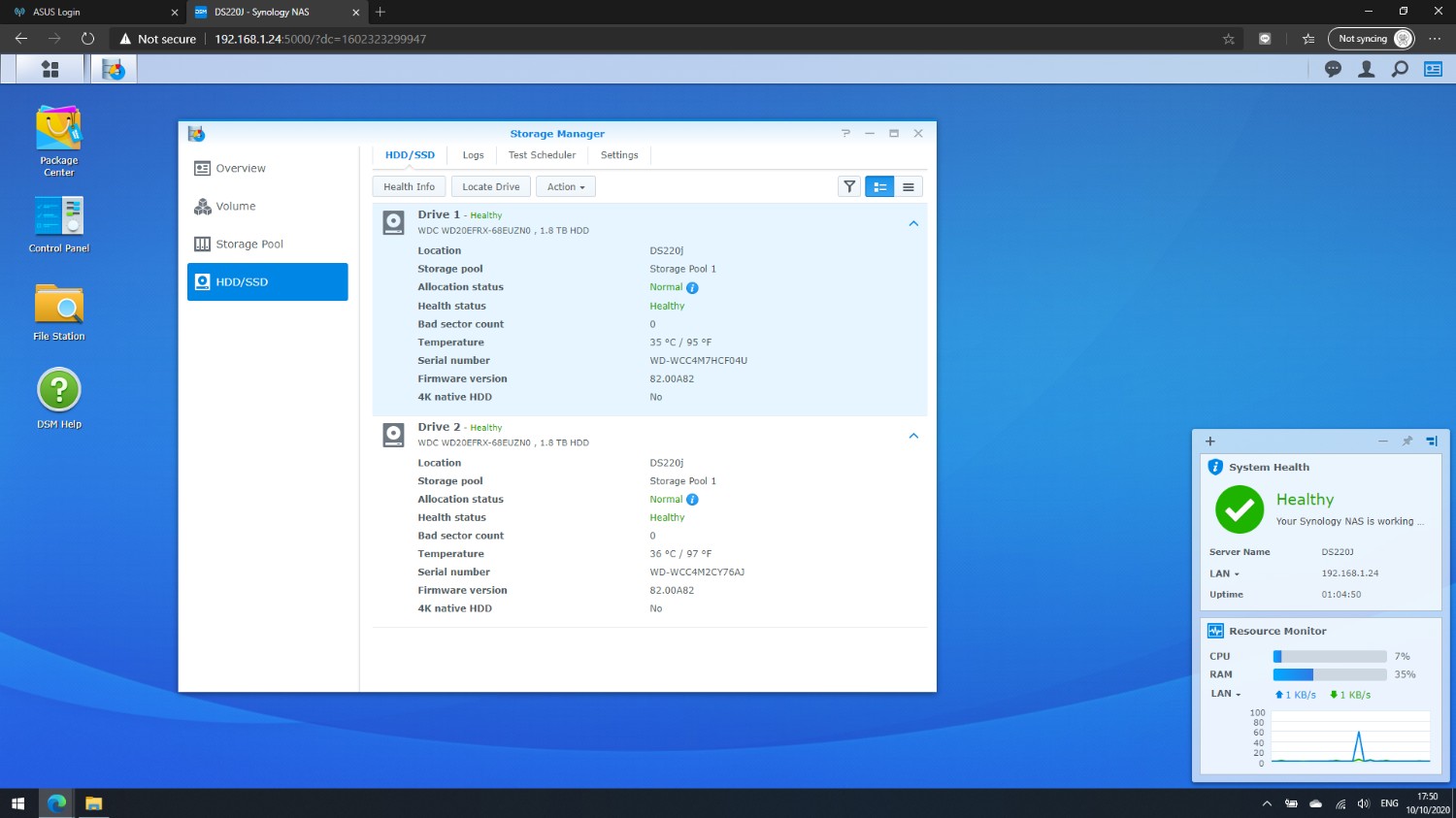Click the Healthy status text in widget
The width and height of the screenshot is (1456, 818).
click(x=1305, y=500)
